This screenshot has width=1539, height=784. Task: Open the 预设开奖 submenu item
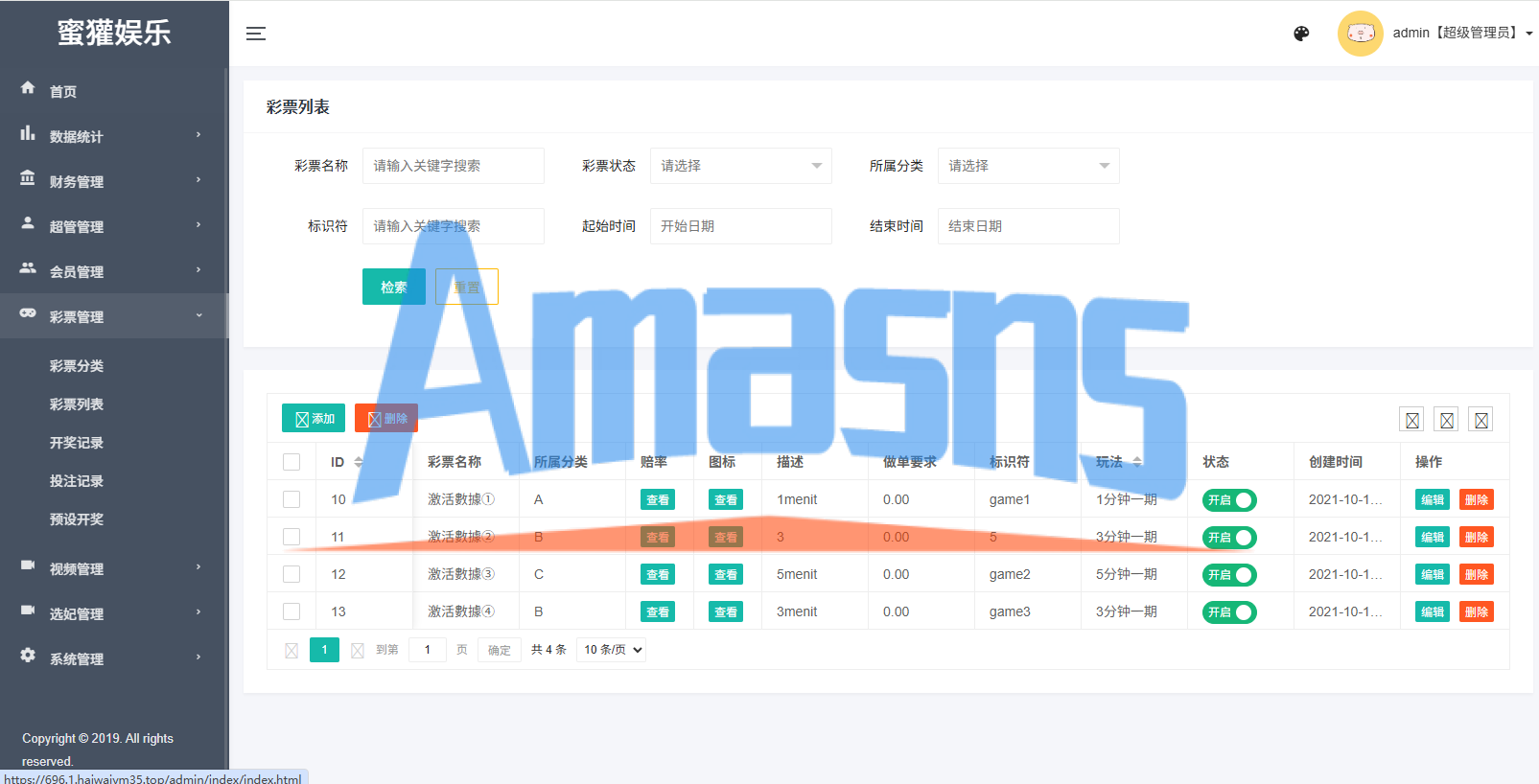(x=77, y=519)
